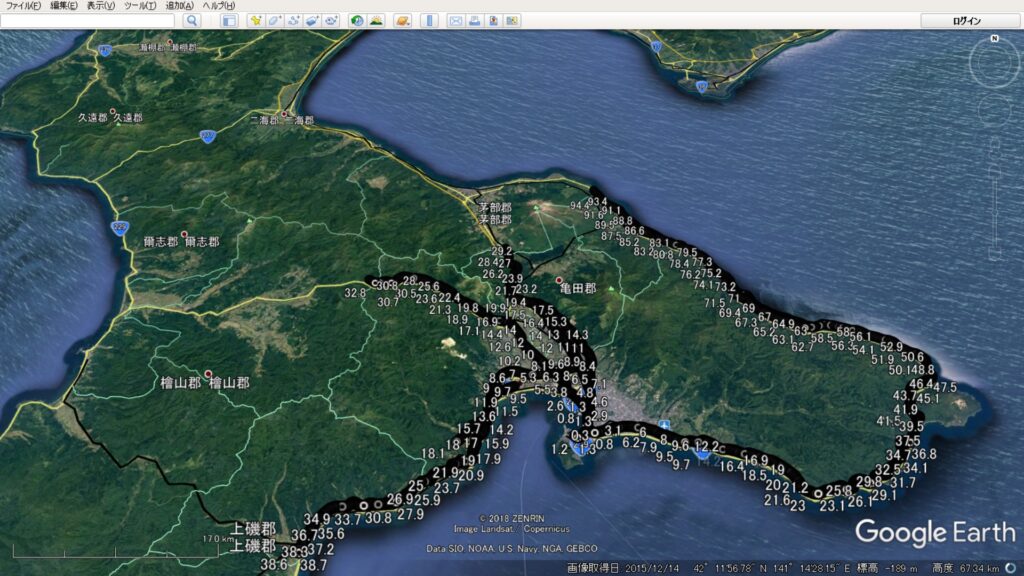The width and height of the screenshot is (1024, 576).
Task: Start the Record a Tour tool
Action: tap(331, 20)
